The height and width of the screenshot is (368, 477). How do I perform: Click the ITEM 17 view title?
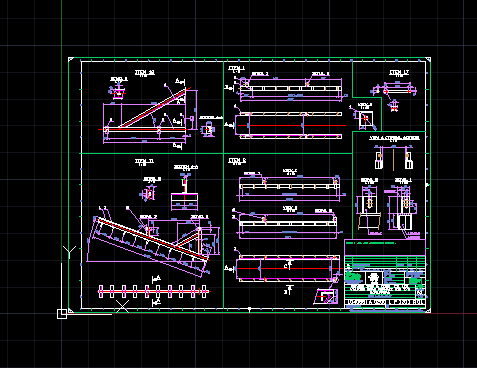(399, 72)
